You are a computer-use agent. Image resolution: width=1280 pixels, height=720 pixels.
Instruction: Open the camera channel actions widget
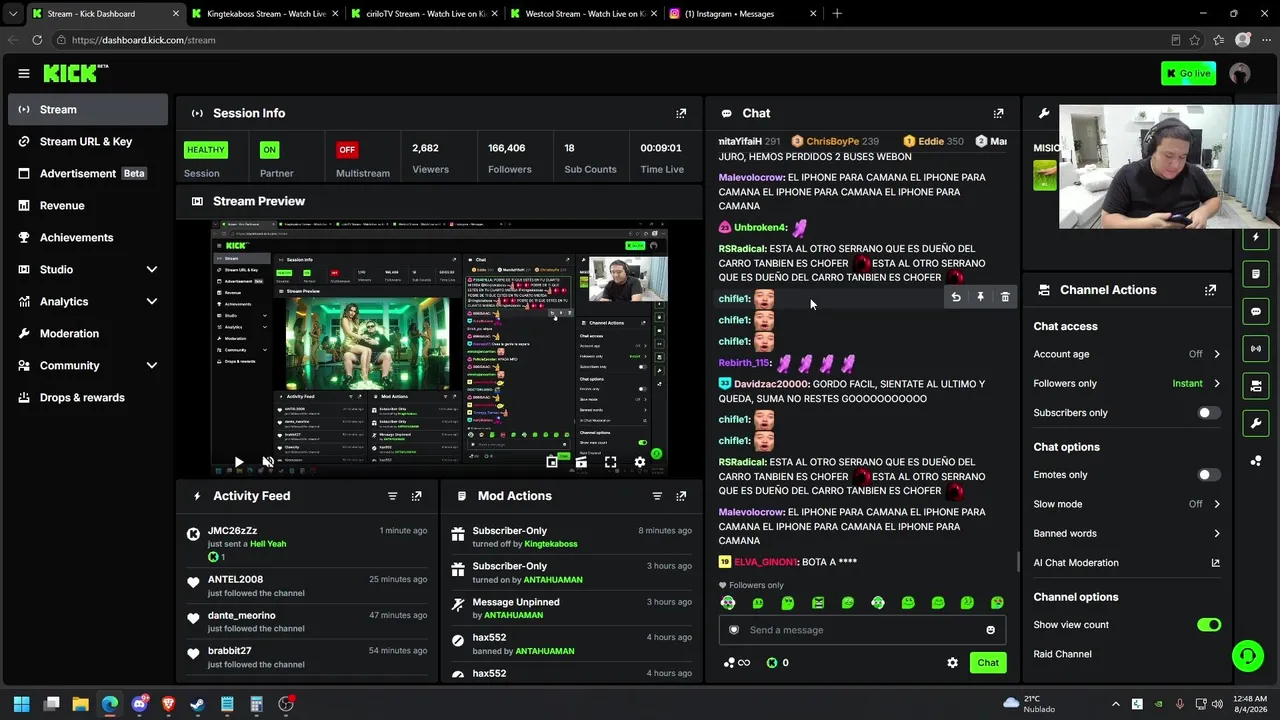(x=1256, y=386)
